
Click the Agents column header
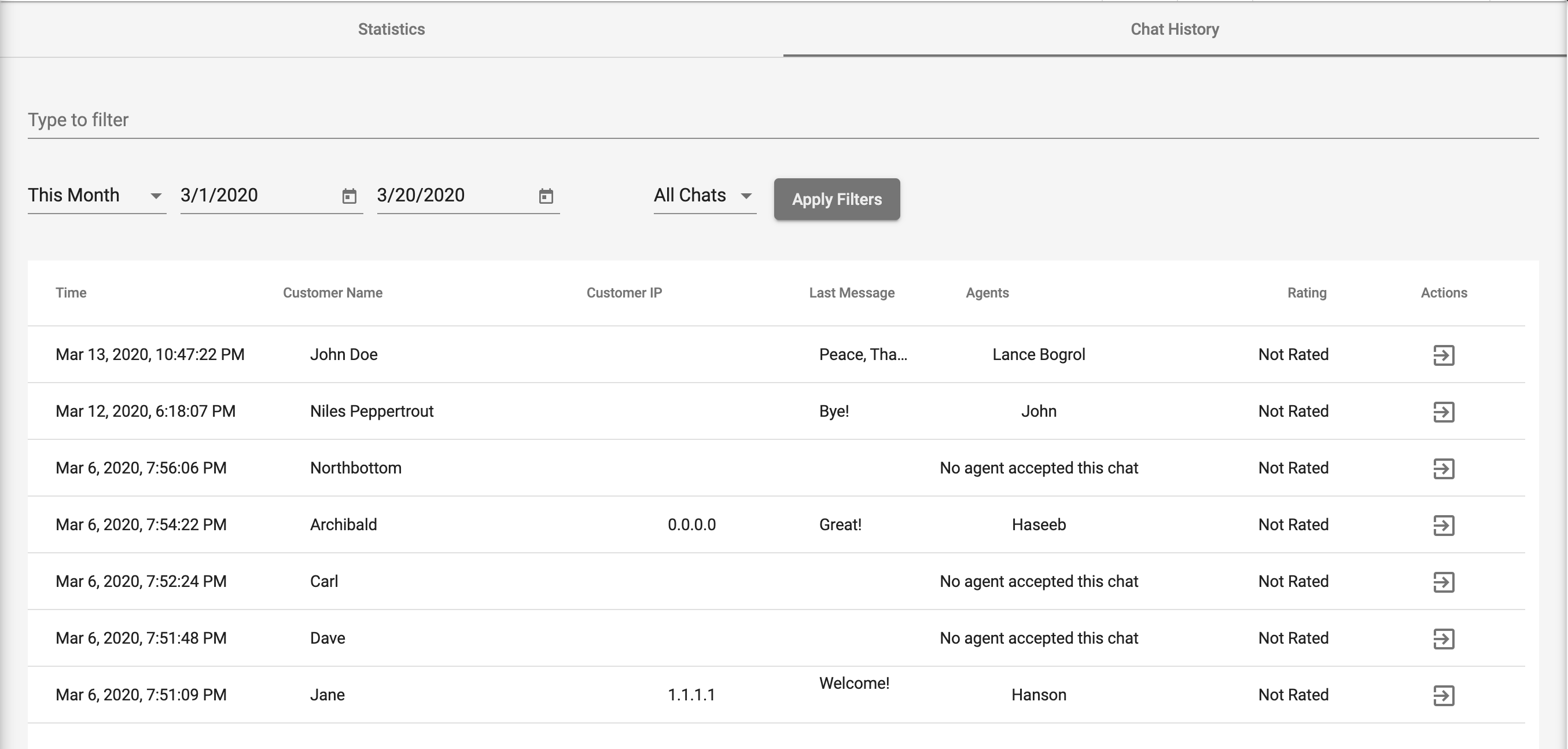(987, 293)
